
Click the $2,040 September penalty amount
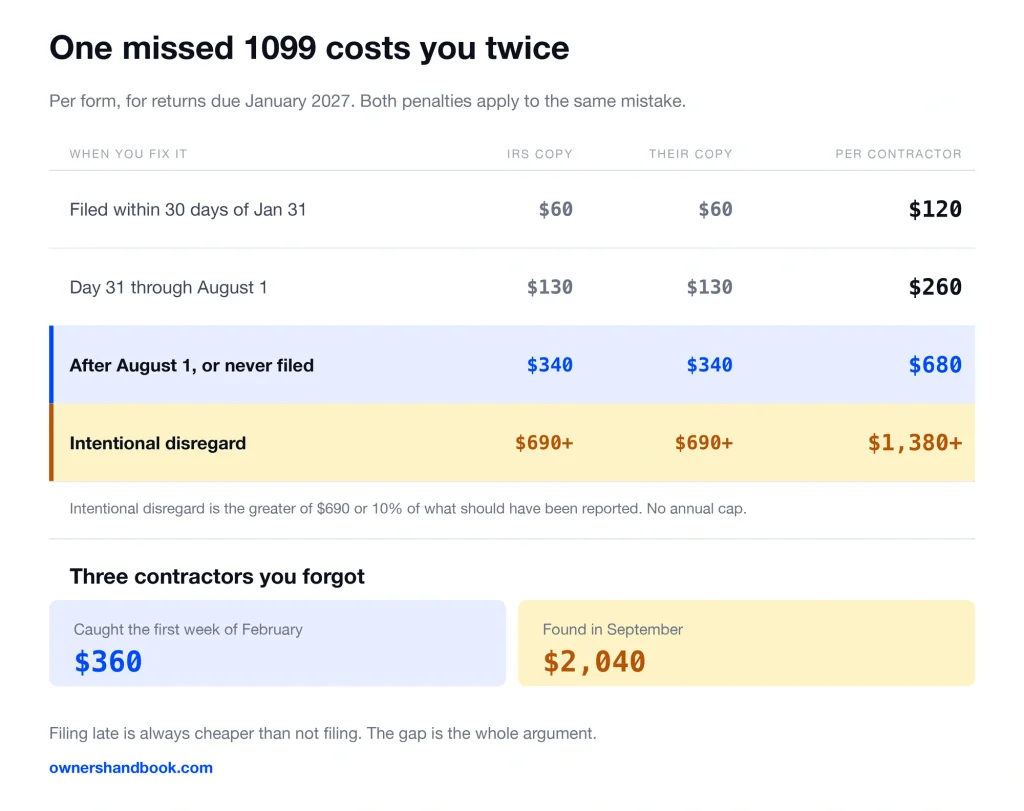click(x=594, y=662)
